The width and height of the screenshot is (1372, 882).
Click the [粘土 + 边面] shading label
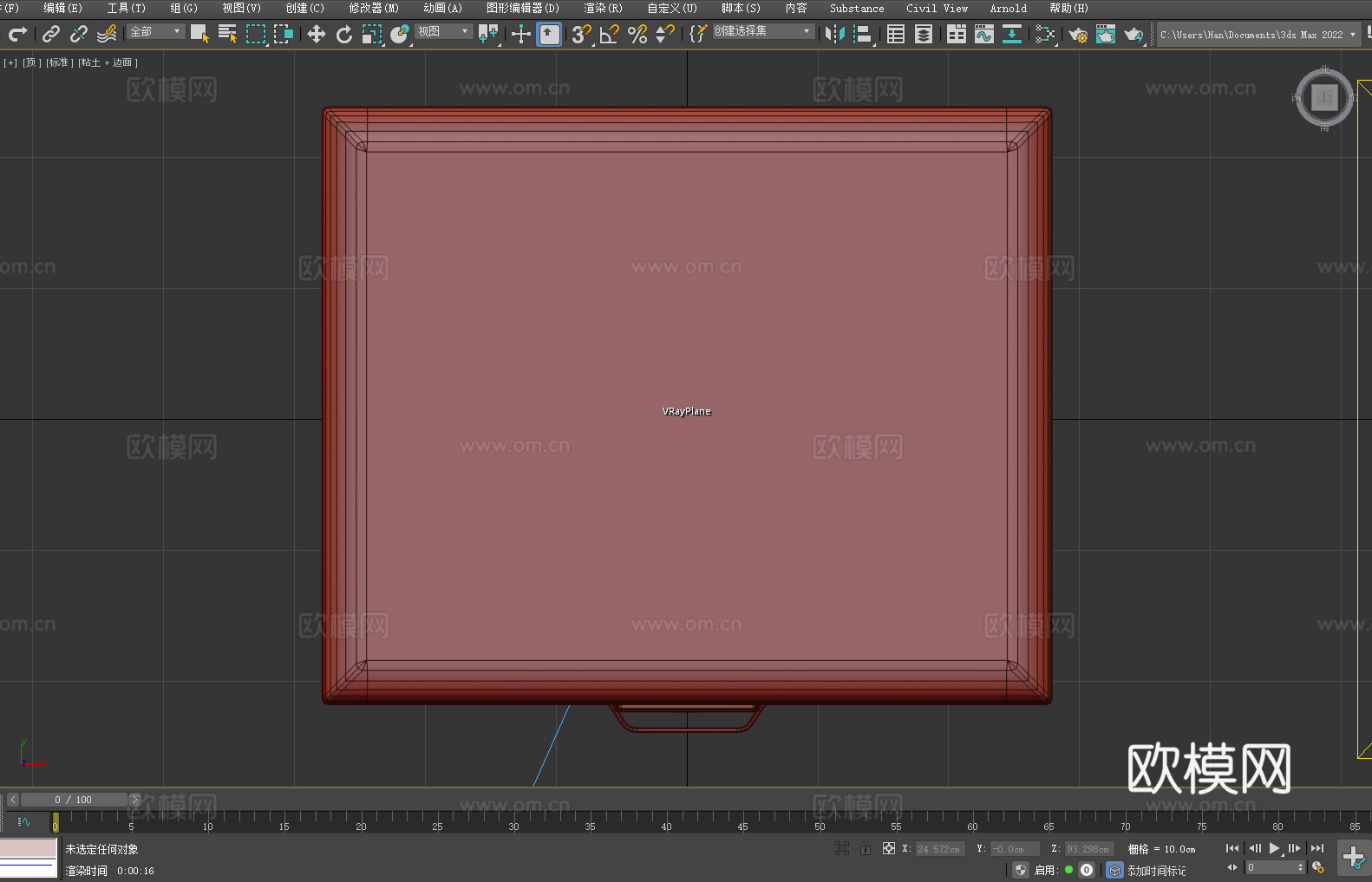pyautogui.click(x=108, y=62)
